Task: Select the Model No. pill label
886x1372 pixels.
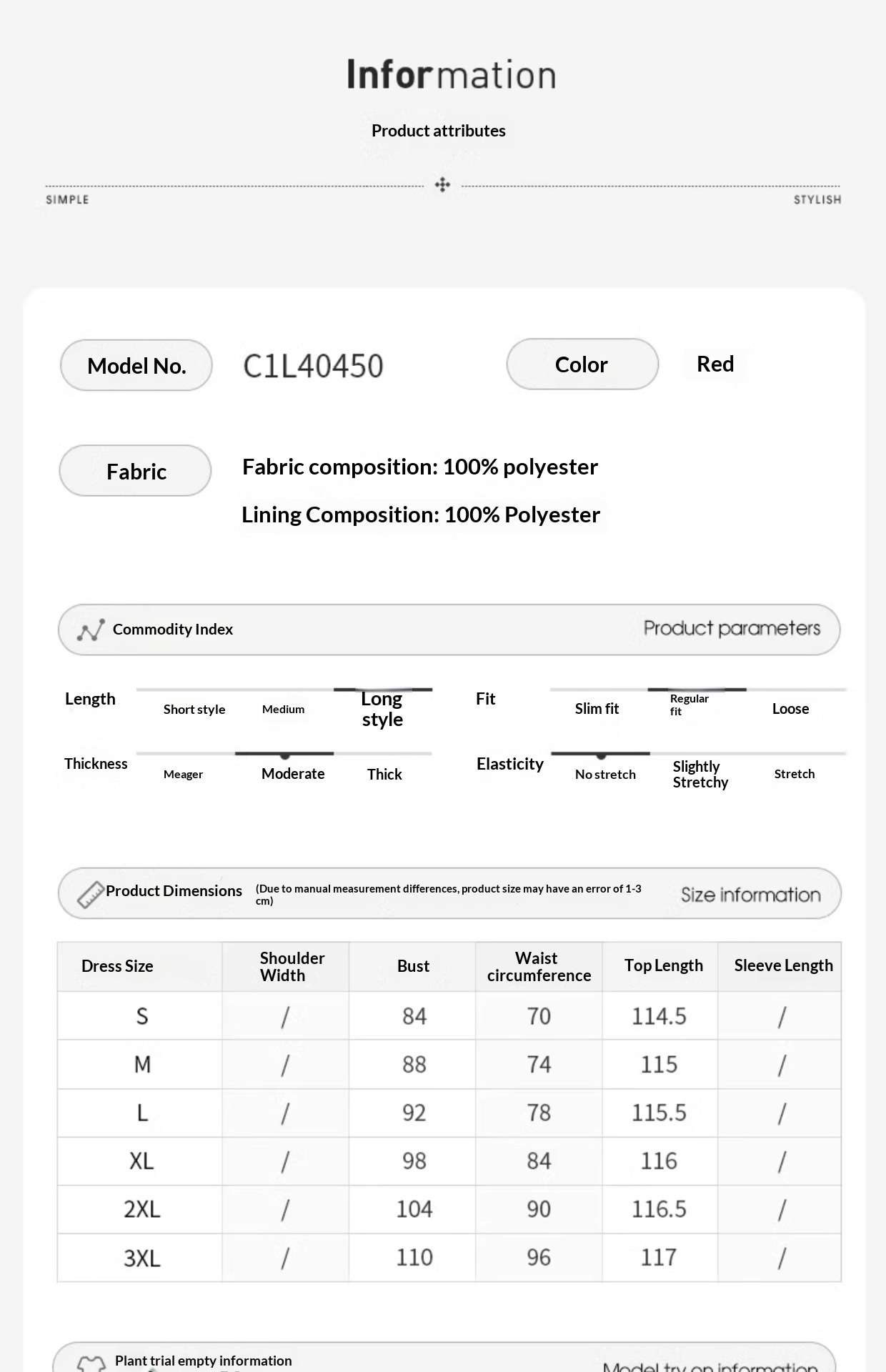Action: [x=136, y=366]
